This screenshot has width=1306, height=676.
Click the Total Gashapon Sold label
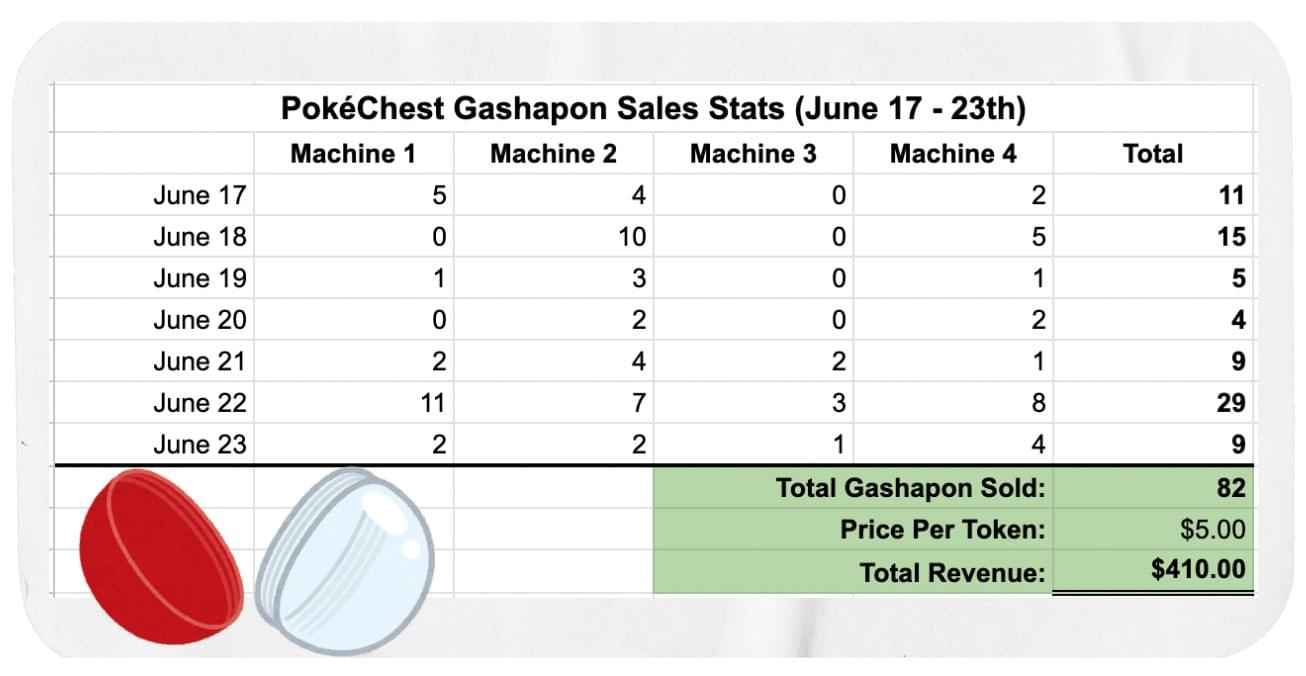910,488
